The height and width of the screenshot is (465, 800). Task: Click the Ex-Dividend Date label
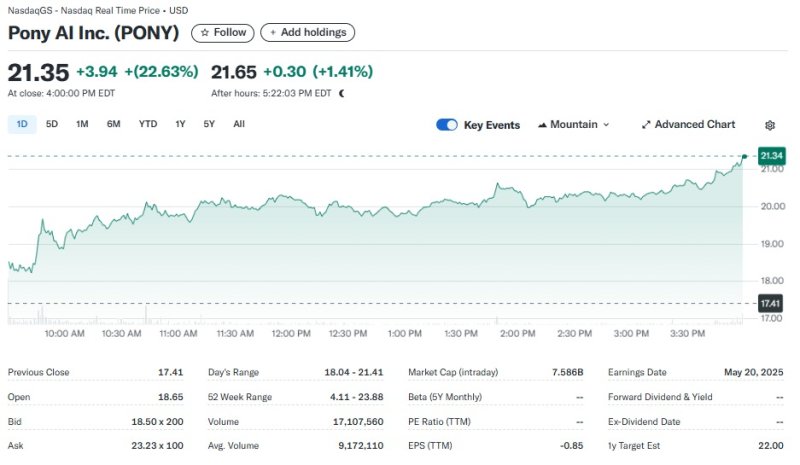pyautogui.click(x=644, y=422)
